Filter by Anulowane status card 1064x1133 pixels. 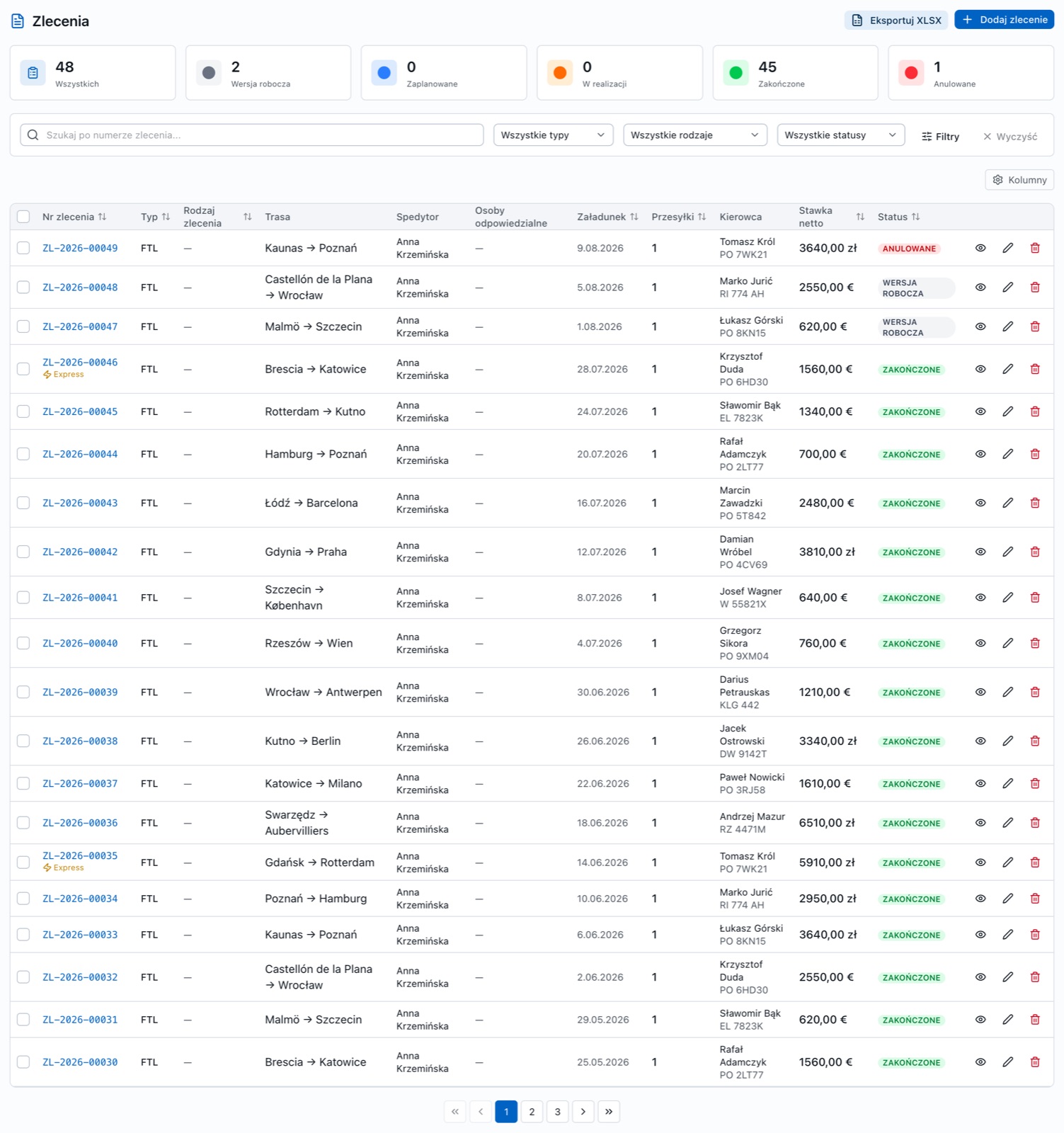(x=971, y=73)
